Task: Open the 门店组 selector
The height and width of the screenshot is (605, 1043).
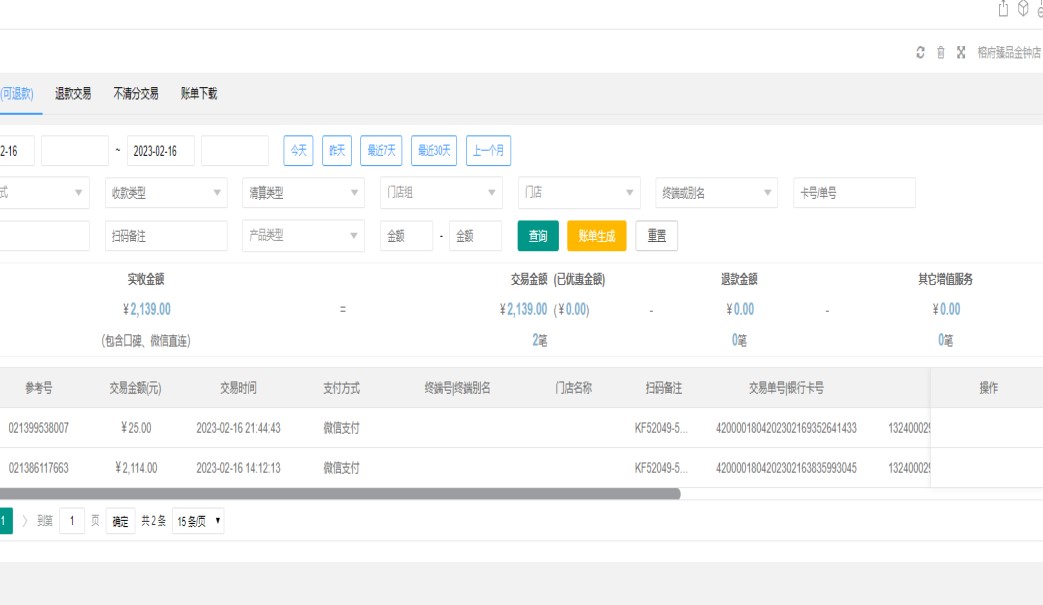Action: tap(440, 193)
